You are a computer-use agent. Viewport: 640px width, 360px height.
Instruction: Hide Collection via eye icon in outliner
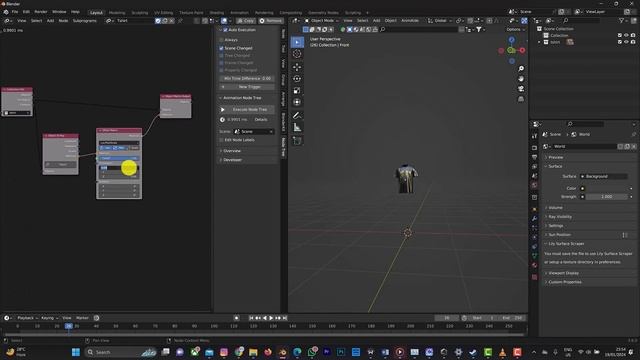(x=626, y=36)
